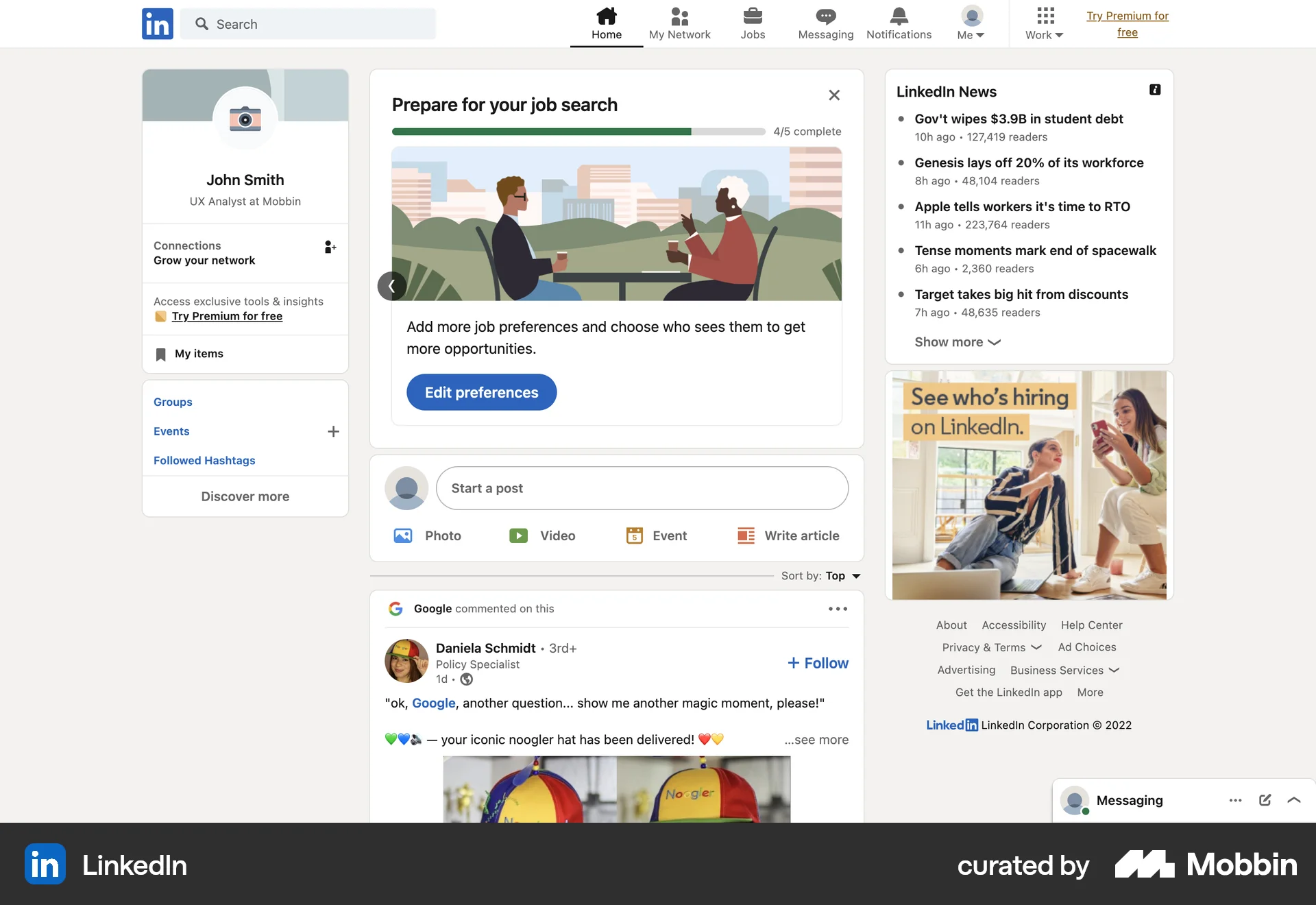This screenshot has width=1316, height=905.
Task: Expand Show more under LinkedIn News
Action: [x=957, y=341]
